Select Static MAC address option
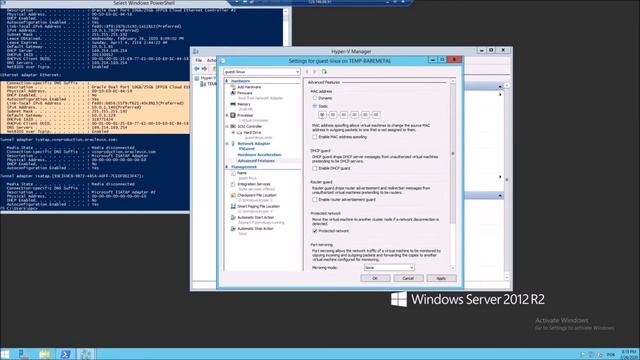The height and width of the screenshot is (360, 640). pyautogui.click(x=315, y=106)
